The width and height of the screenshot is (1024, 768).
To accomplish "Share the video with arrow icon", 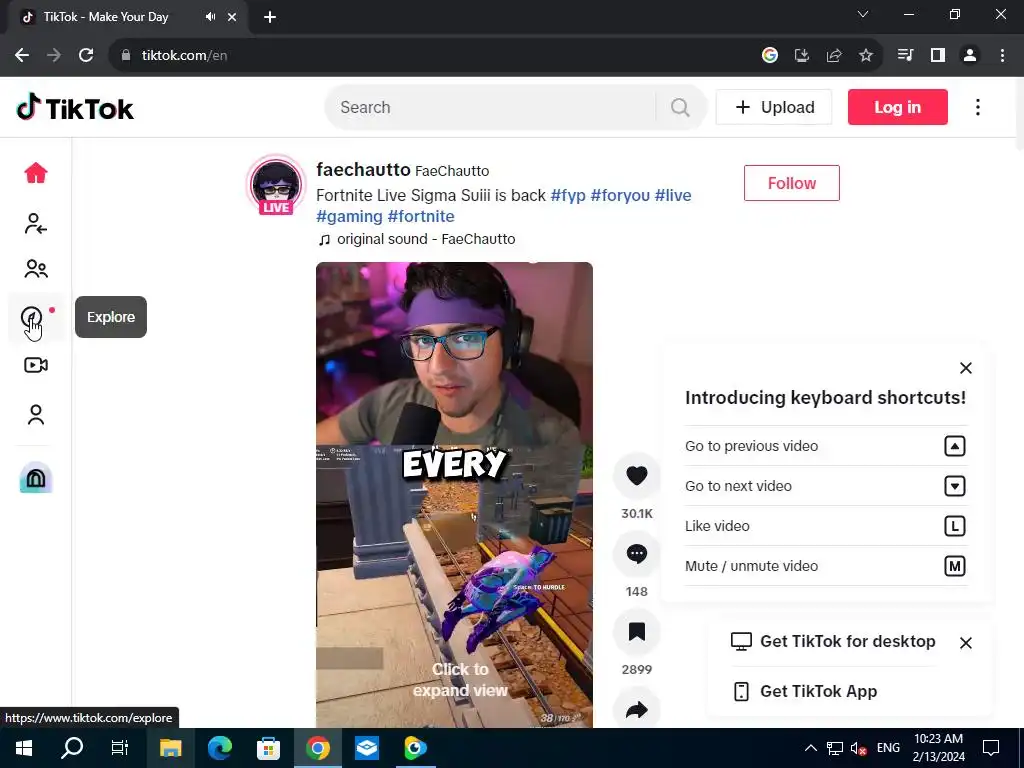I will click(637, 709).
